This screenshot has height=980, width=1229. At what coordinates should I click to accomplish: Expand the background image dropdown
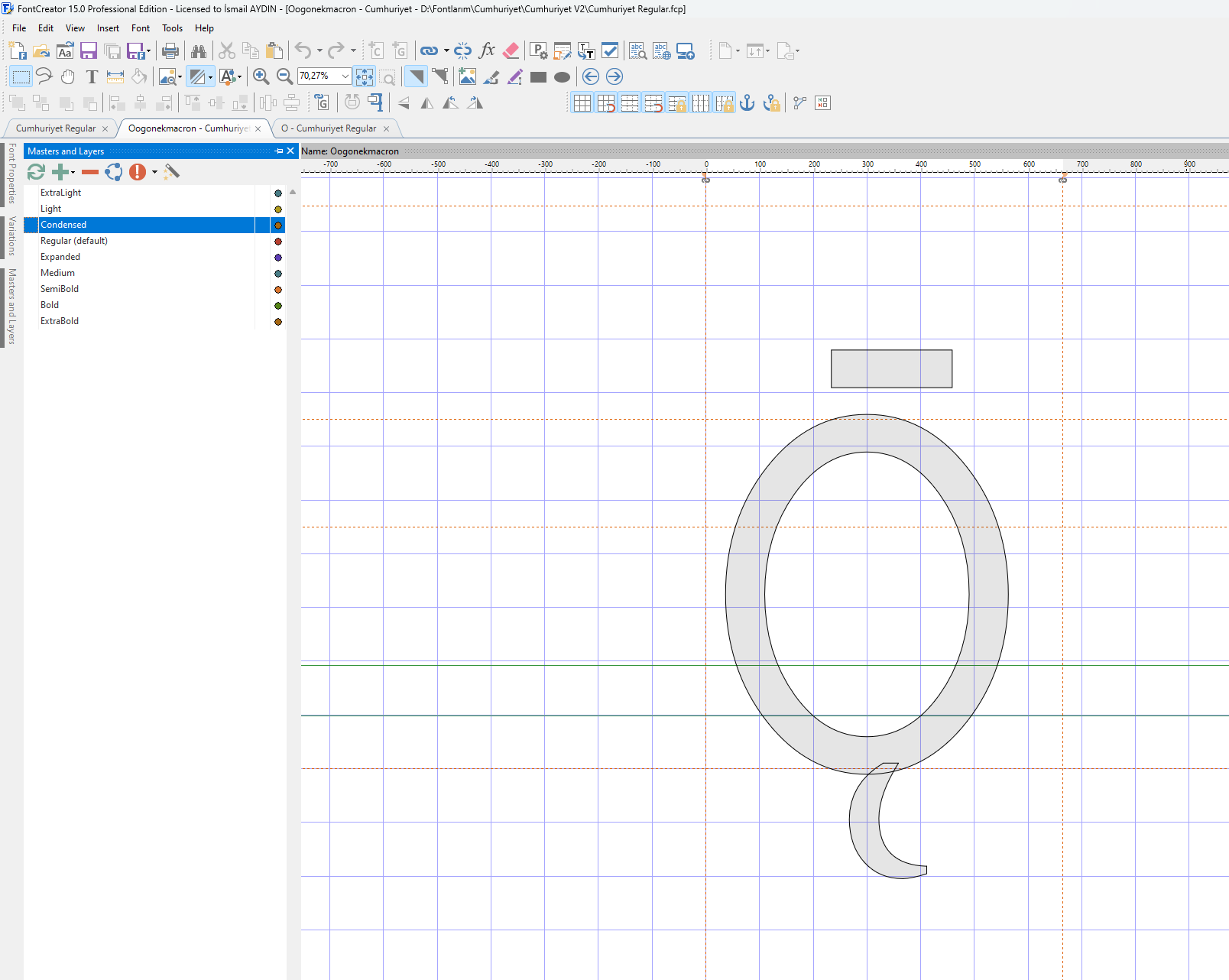(x=180, y=76)
